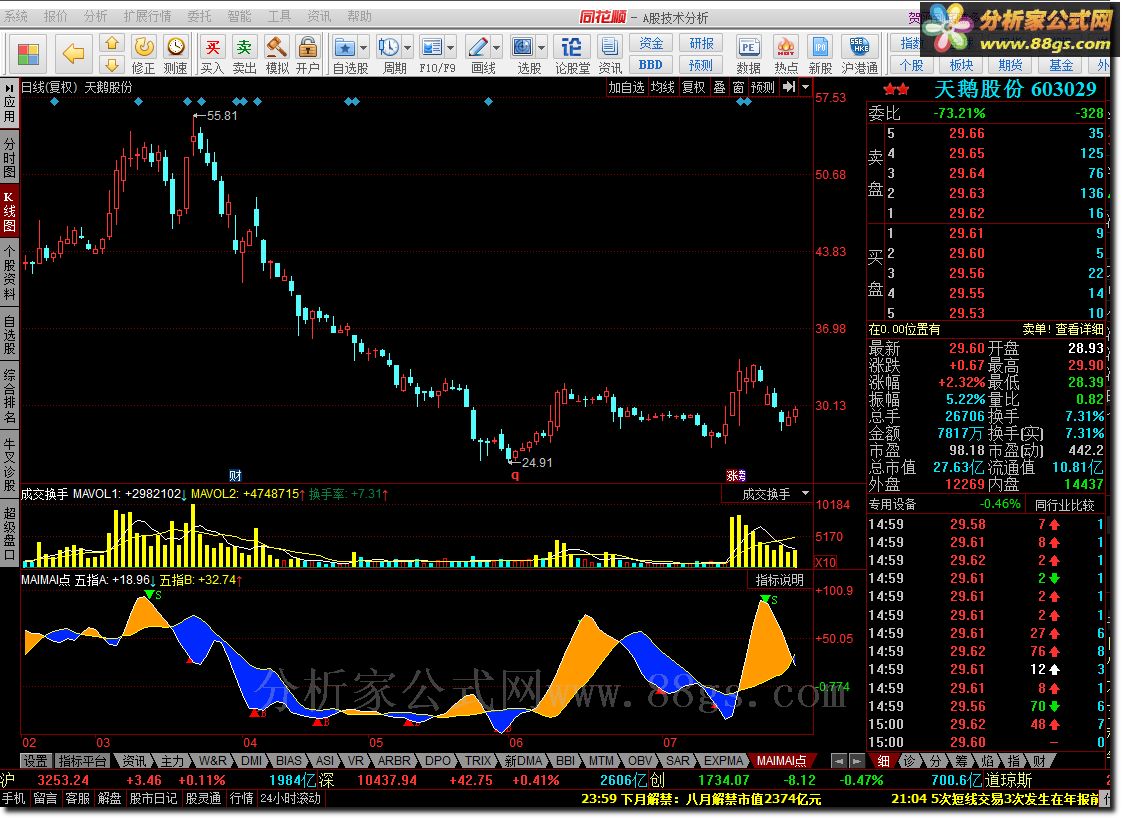Switch sidebar to 分时图 intraday view

coord(9,157)
